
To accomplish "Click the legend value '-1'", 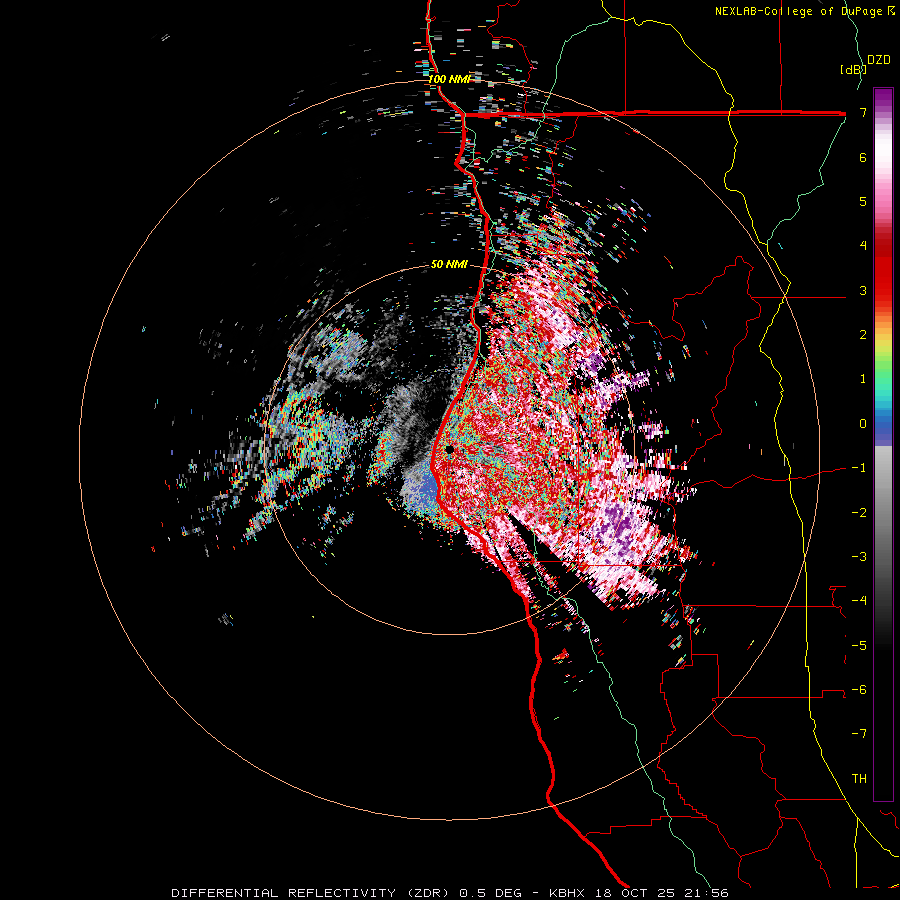I will pyautogui.click(x=859, y=468).
